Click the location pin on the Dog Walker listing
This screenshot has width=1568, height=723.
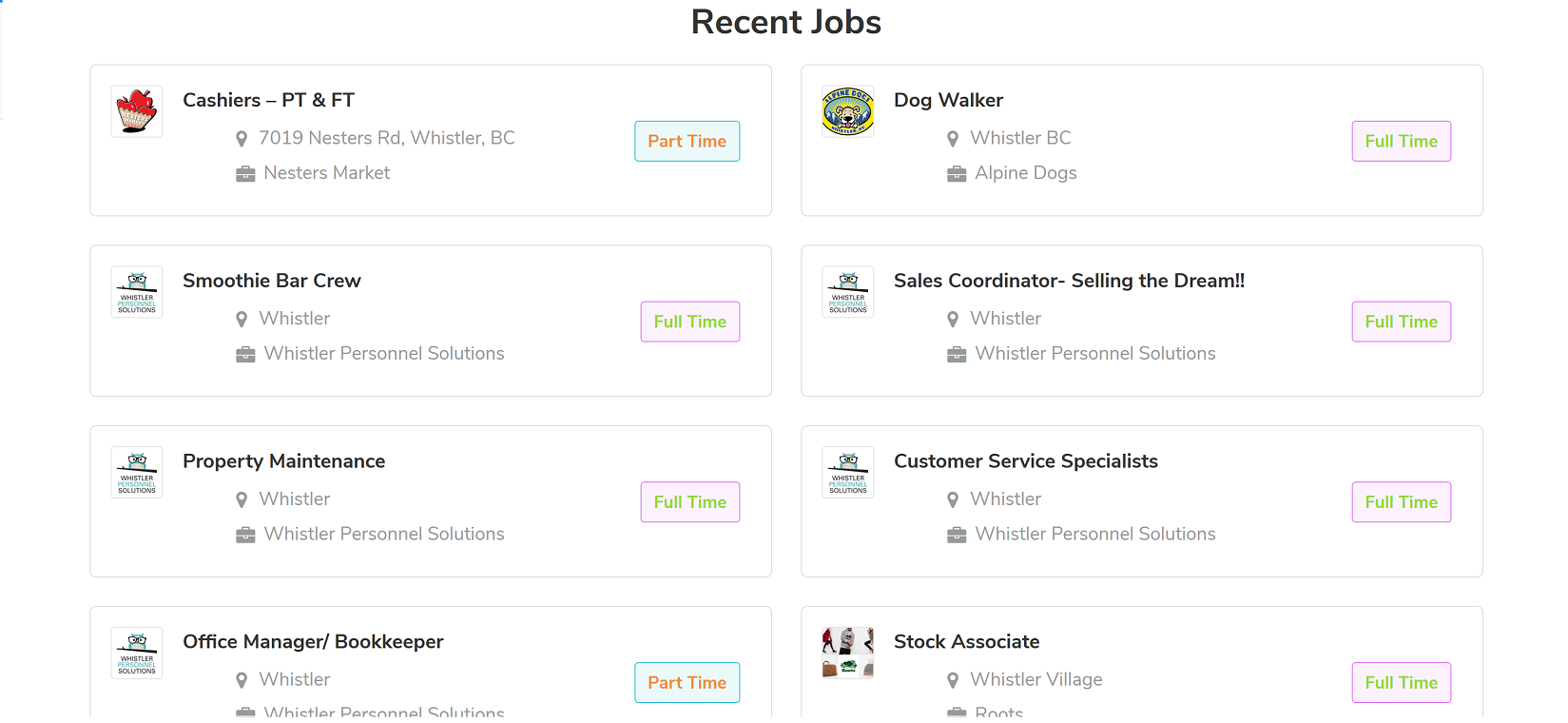pyautogui.click(x=953, y=138)
